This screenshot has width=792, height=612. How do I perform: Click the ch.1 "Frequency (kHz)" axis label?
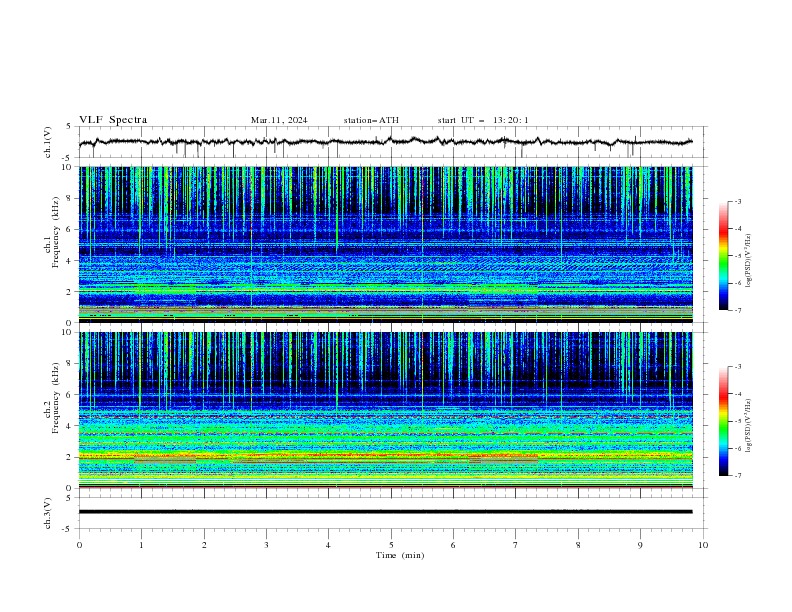point(56,232)
